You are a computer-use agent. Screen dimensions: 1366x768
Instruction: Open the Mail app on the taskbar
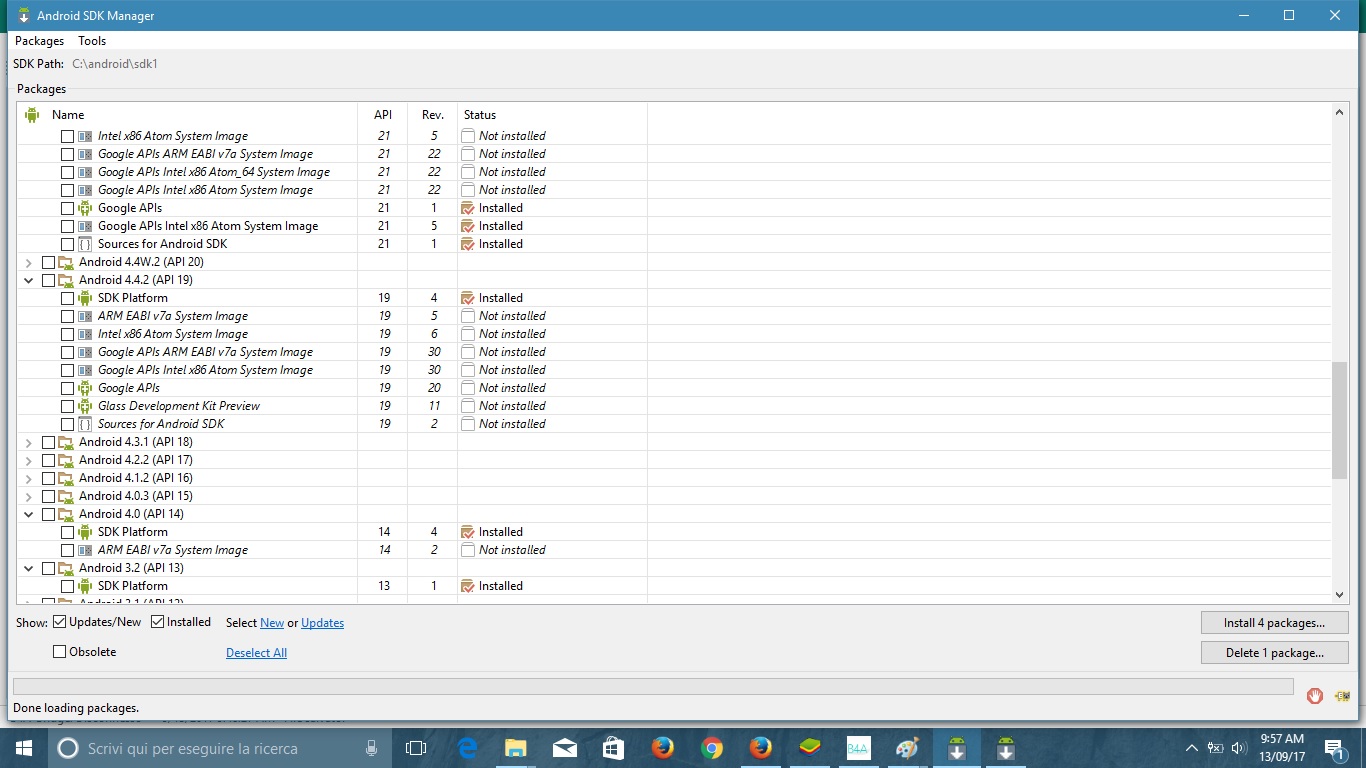(565, 748)
